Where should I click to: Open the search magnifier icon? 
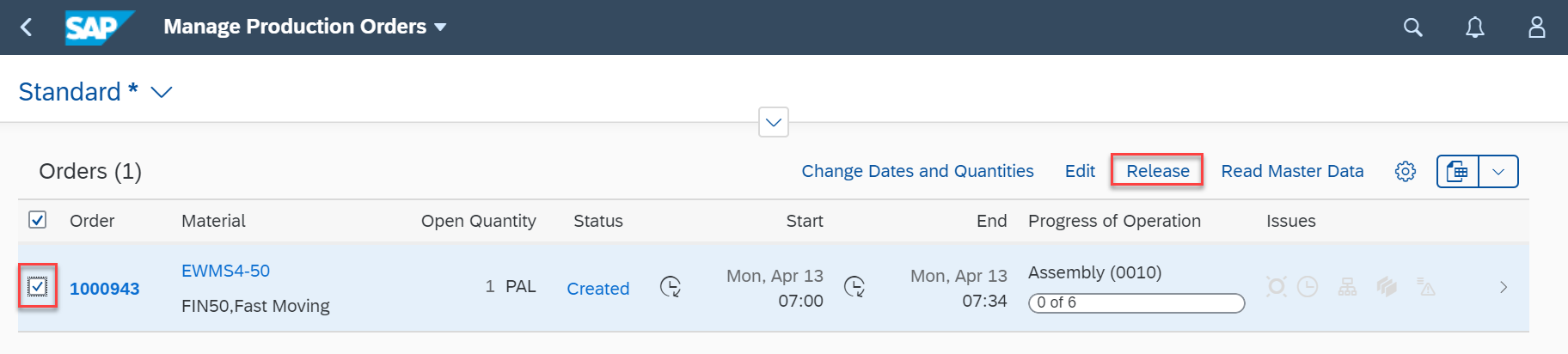1412,27
